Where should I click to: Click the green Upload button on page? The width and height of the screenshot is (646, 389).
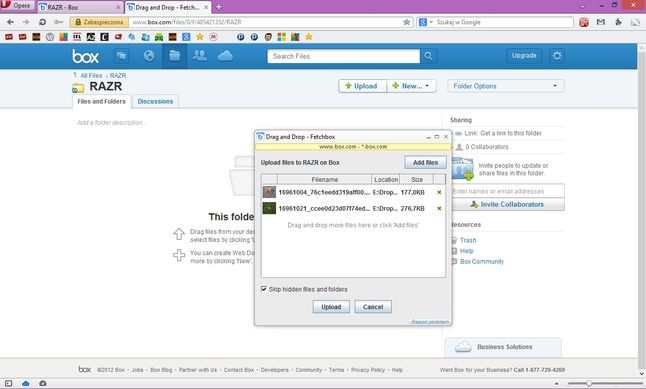click(x=363, y=86)
